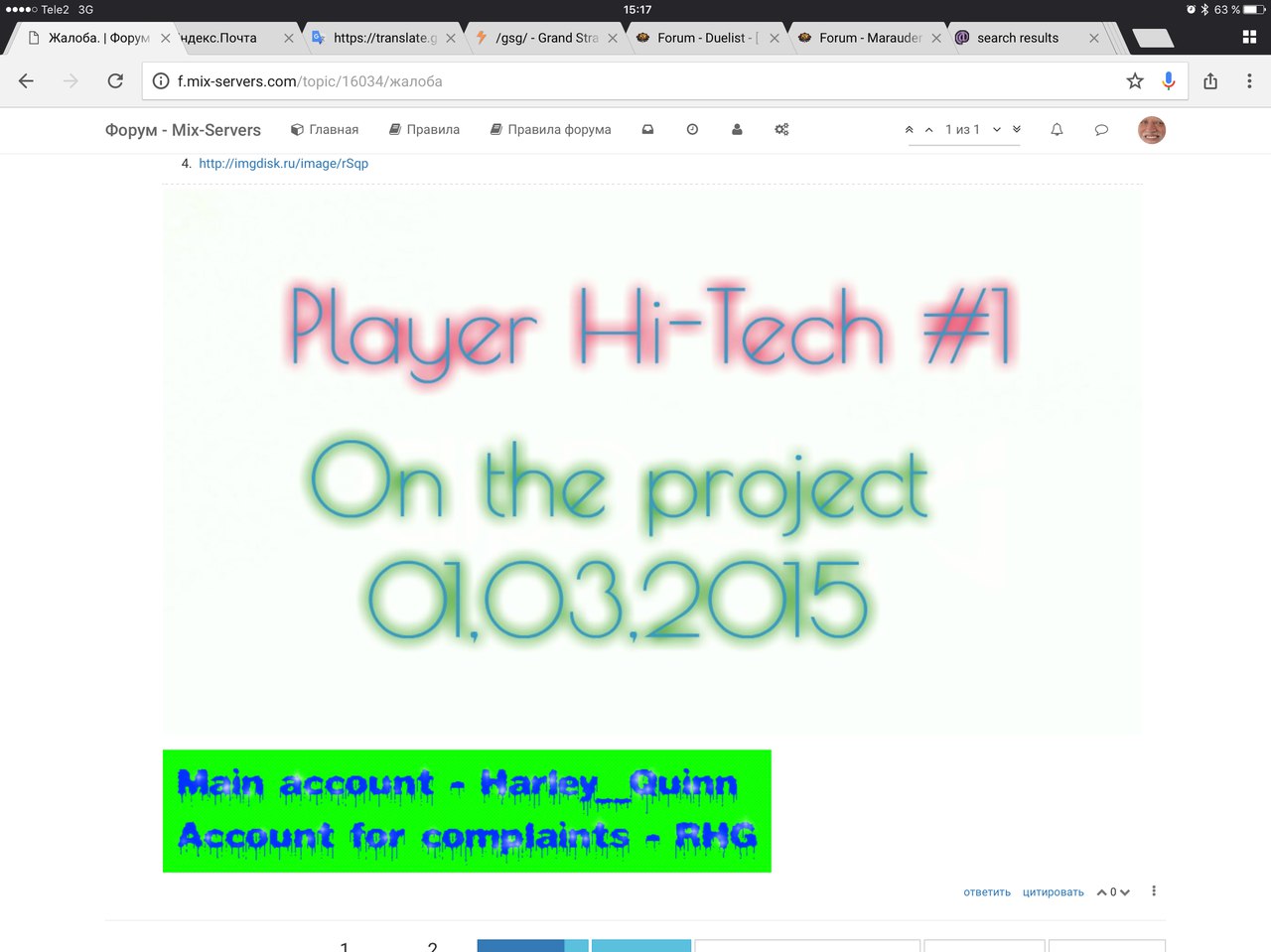
Task: Open the users icon in forum navbar
Action: 737,130
